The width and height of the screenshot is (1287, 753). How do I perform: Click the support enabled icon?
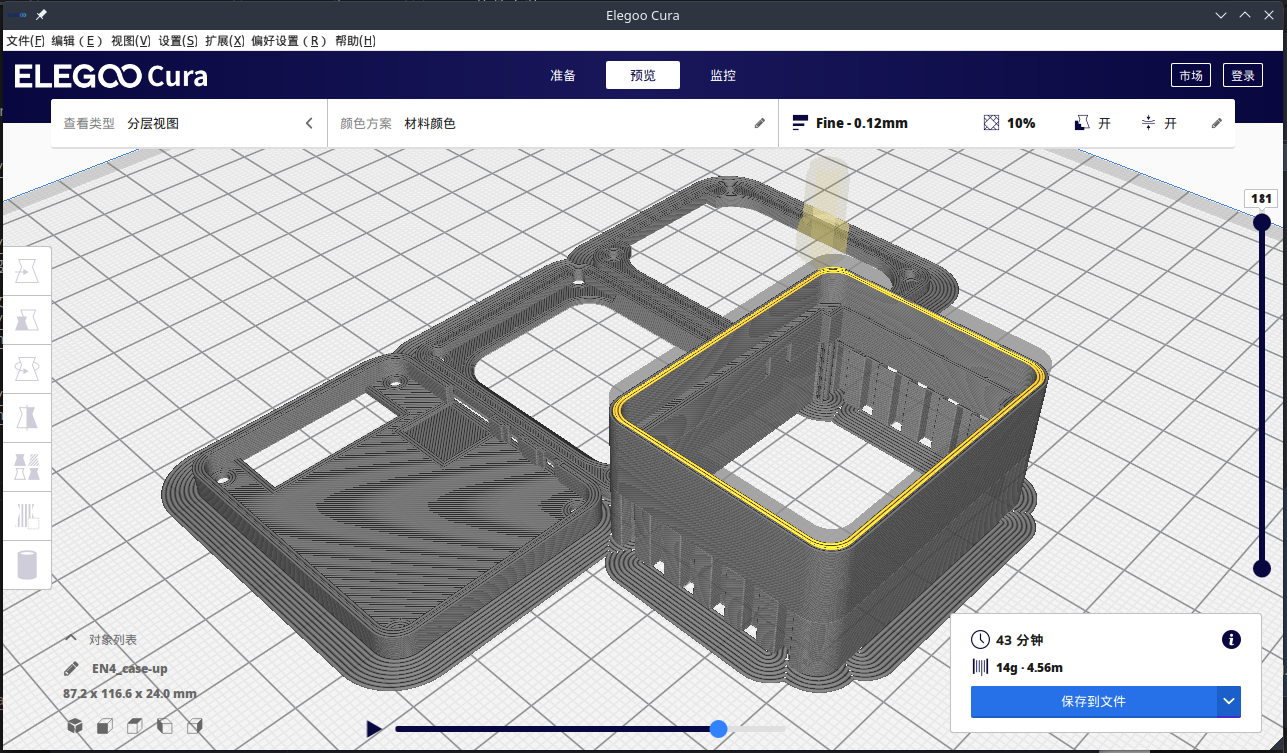coord(1082,123)
